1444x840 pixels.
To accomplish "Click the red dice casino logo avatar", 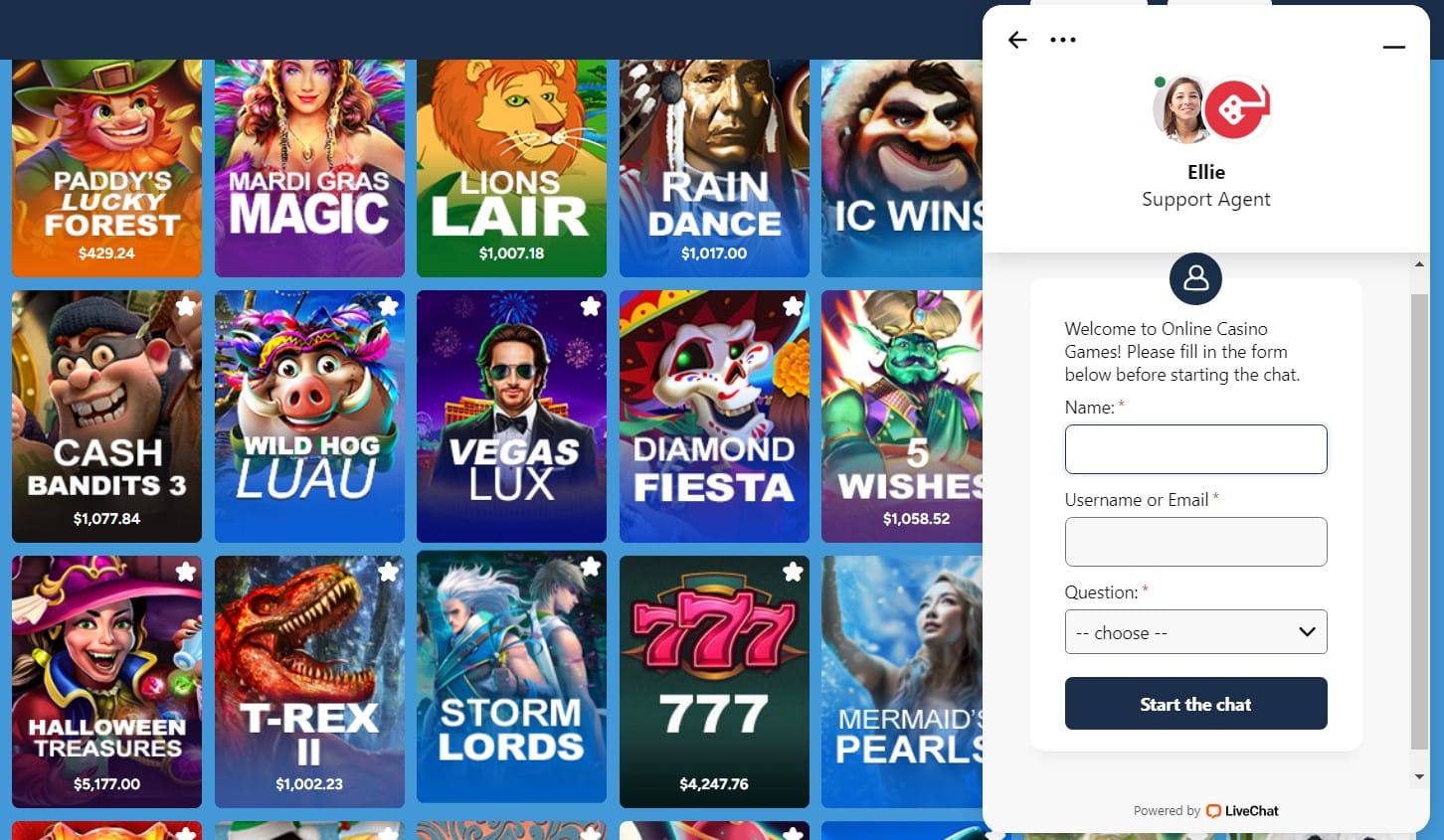I will click(1236, 108).
